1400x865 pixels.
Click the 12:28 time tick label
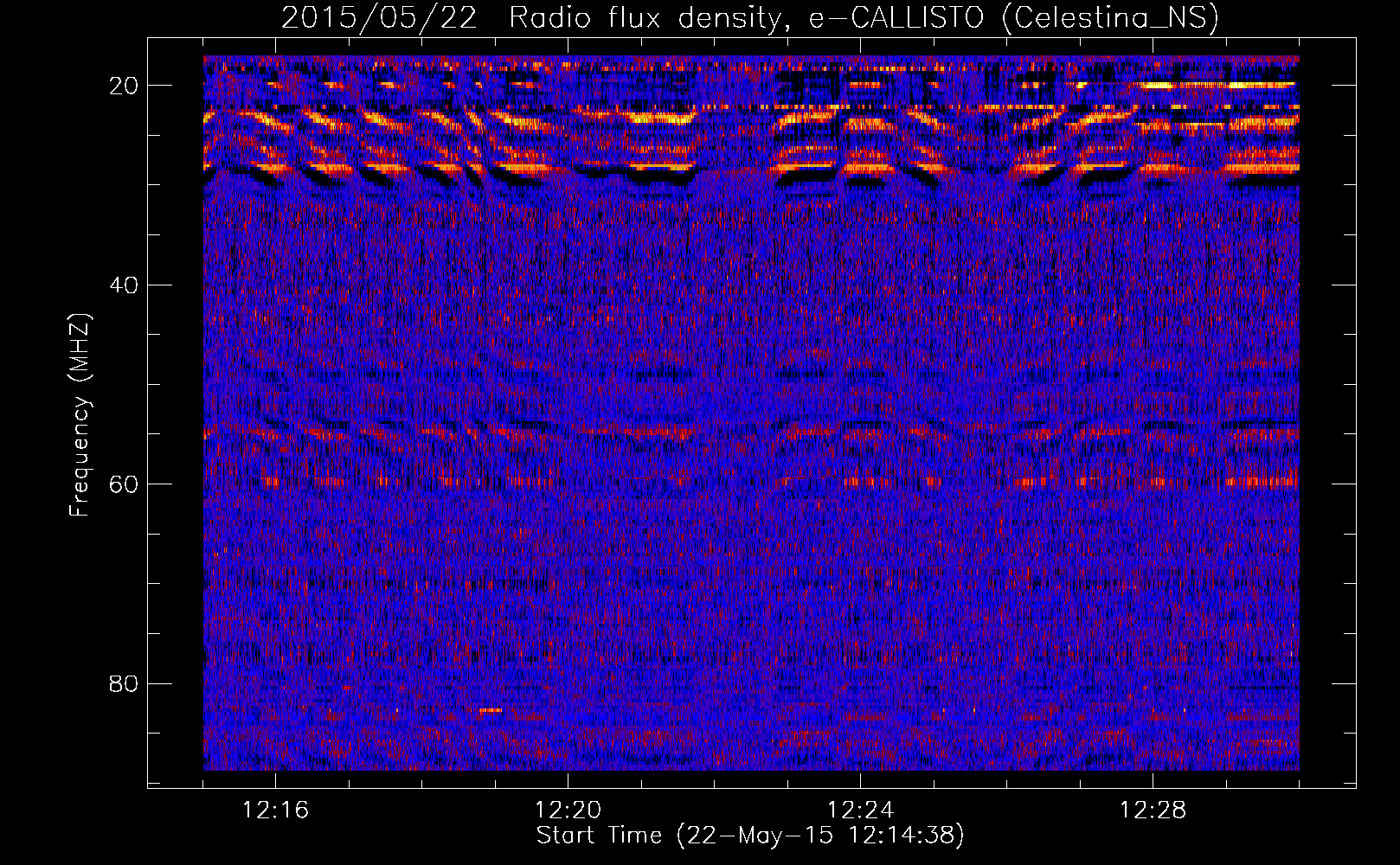pyautogui.click(x=1153, y=811)
